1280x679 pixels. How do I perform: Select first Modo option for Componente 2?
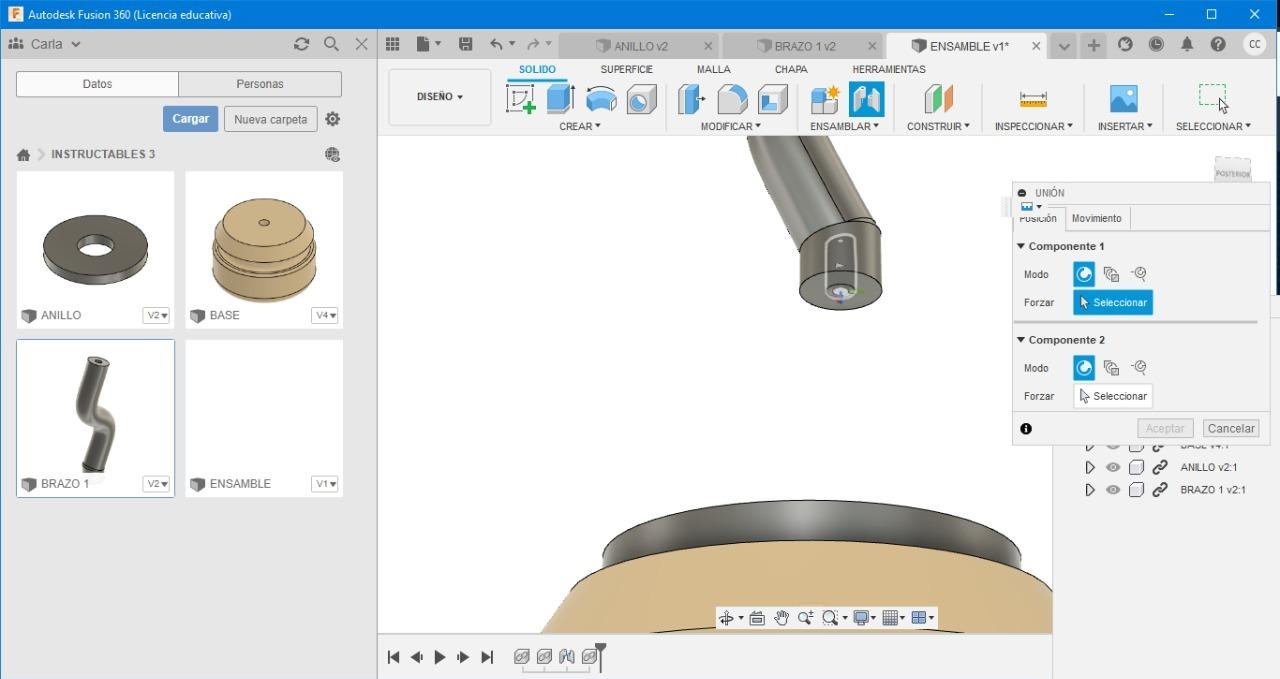click(x=1084, y=368)
